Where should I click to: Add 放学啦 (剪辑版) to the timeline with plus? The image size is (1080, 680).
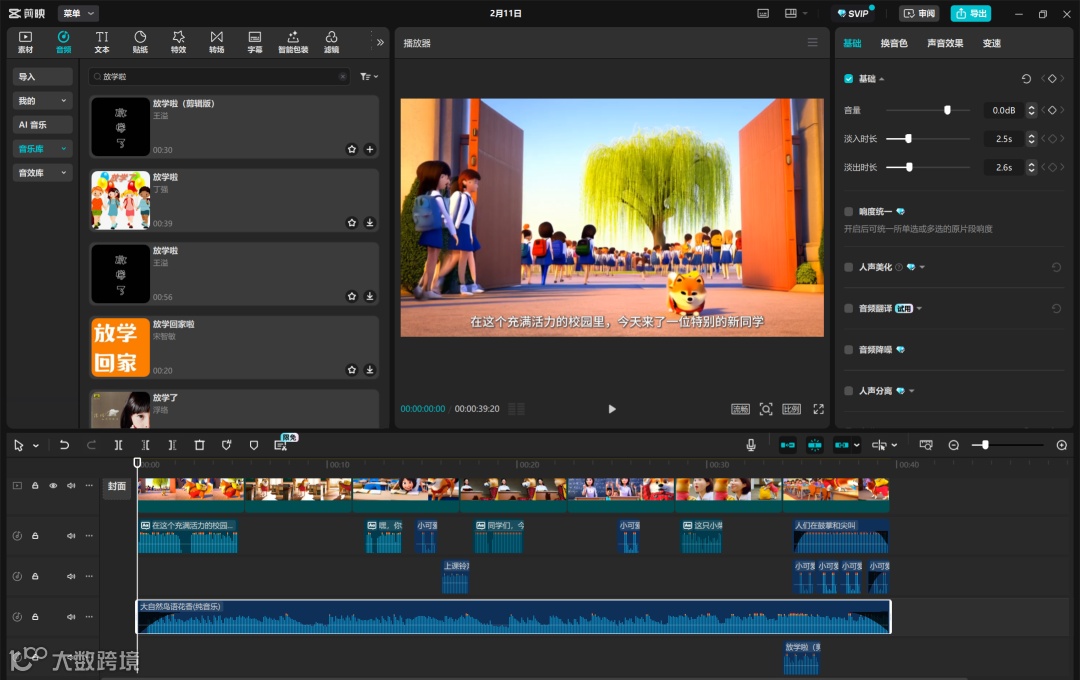370,149
